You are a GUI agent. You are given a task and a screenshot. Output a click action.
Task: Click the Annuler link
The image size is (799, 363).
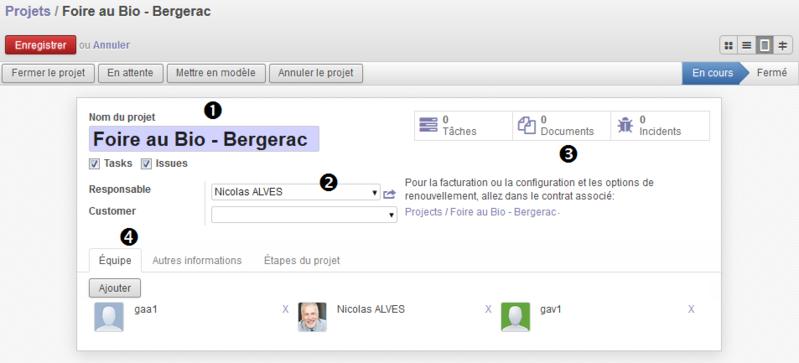coord(111,45)
